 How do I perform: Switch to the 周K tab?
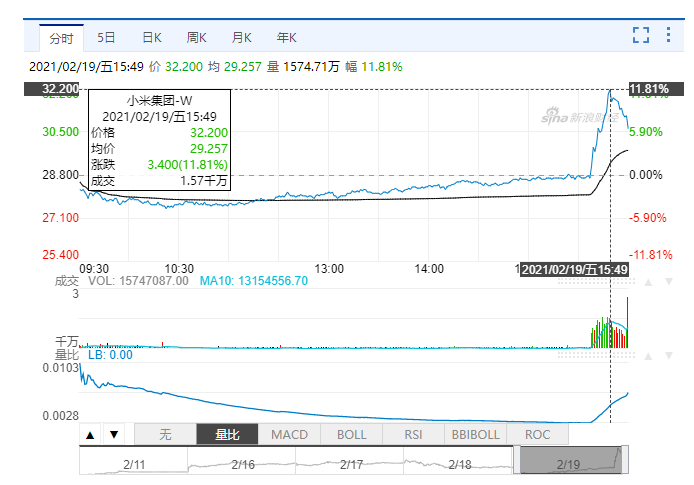(197, 38)
